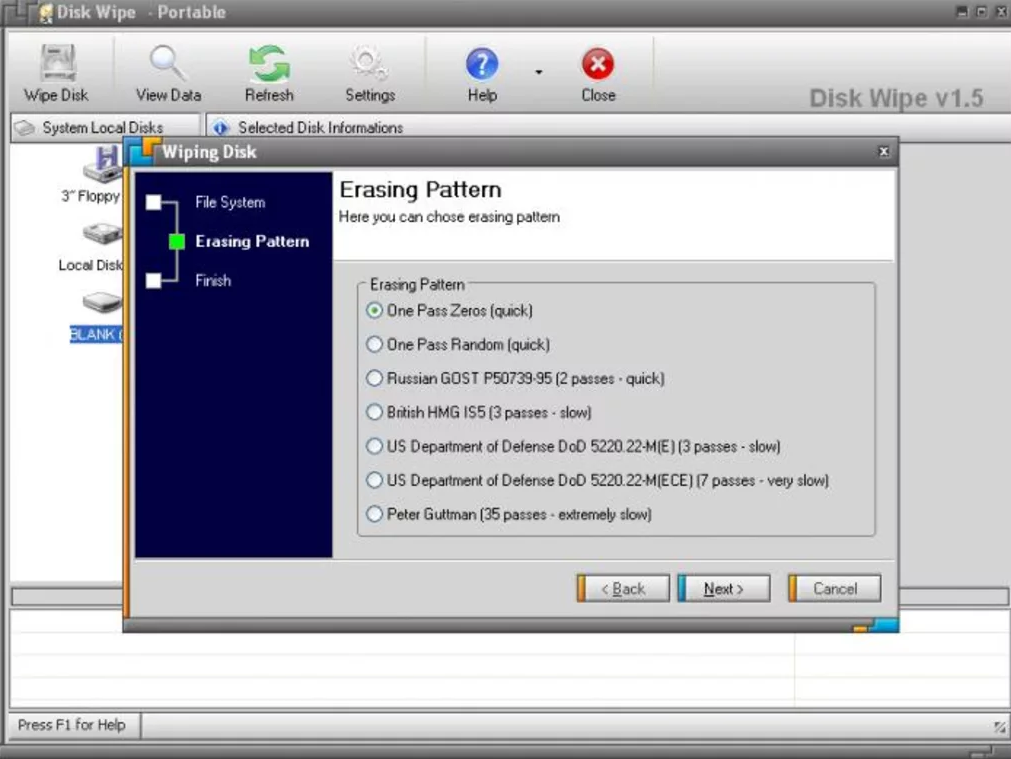Click the System Local Disks panel header
Viewport: 1011px width, 759px height.
(x=106, y=128)
